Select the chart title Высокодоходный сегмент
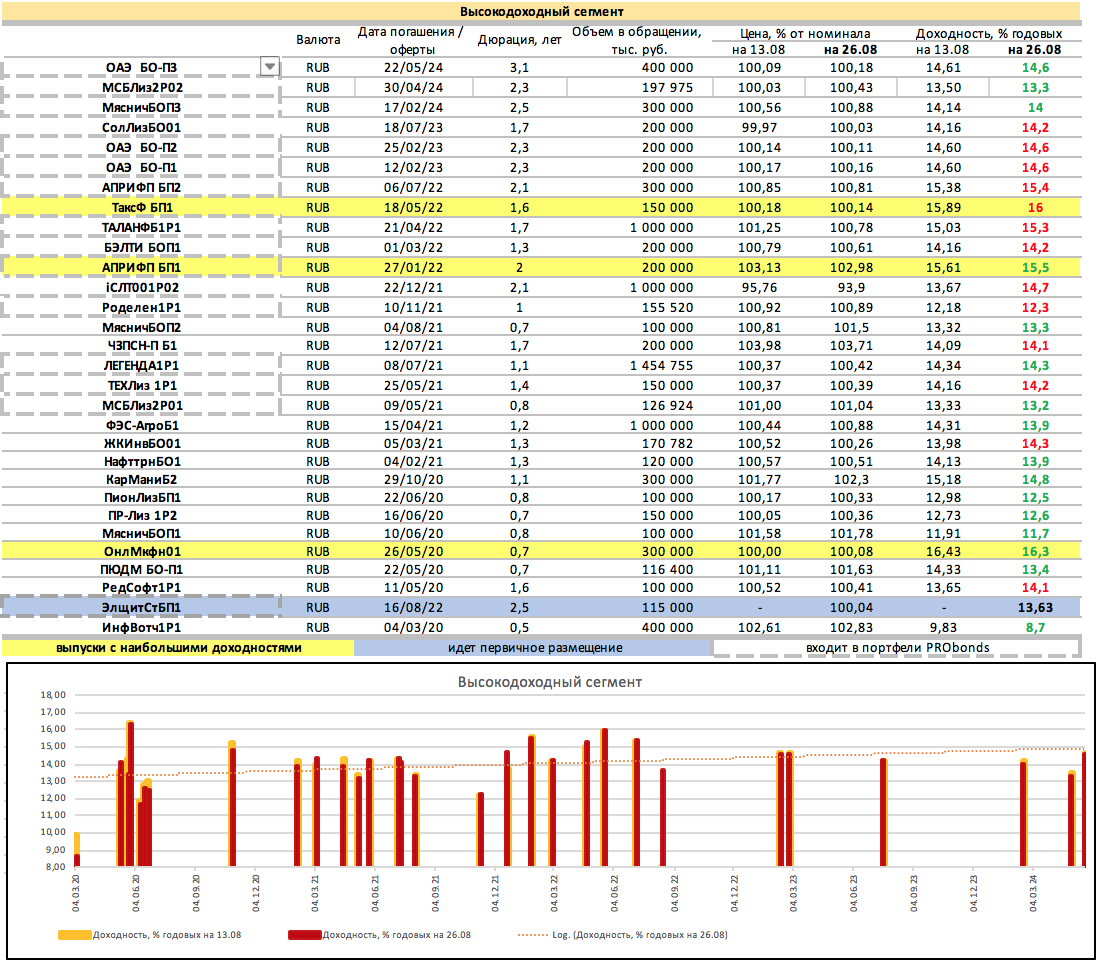 [x=549, y=682]
